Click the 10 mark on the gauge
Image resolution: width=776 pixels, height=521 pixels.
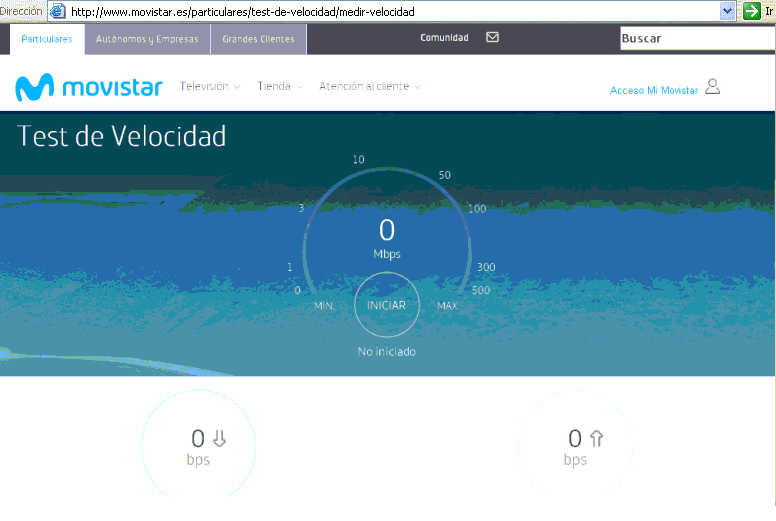tap(358, 159)
